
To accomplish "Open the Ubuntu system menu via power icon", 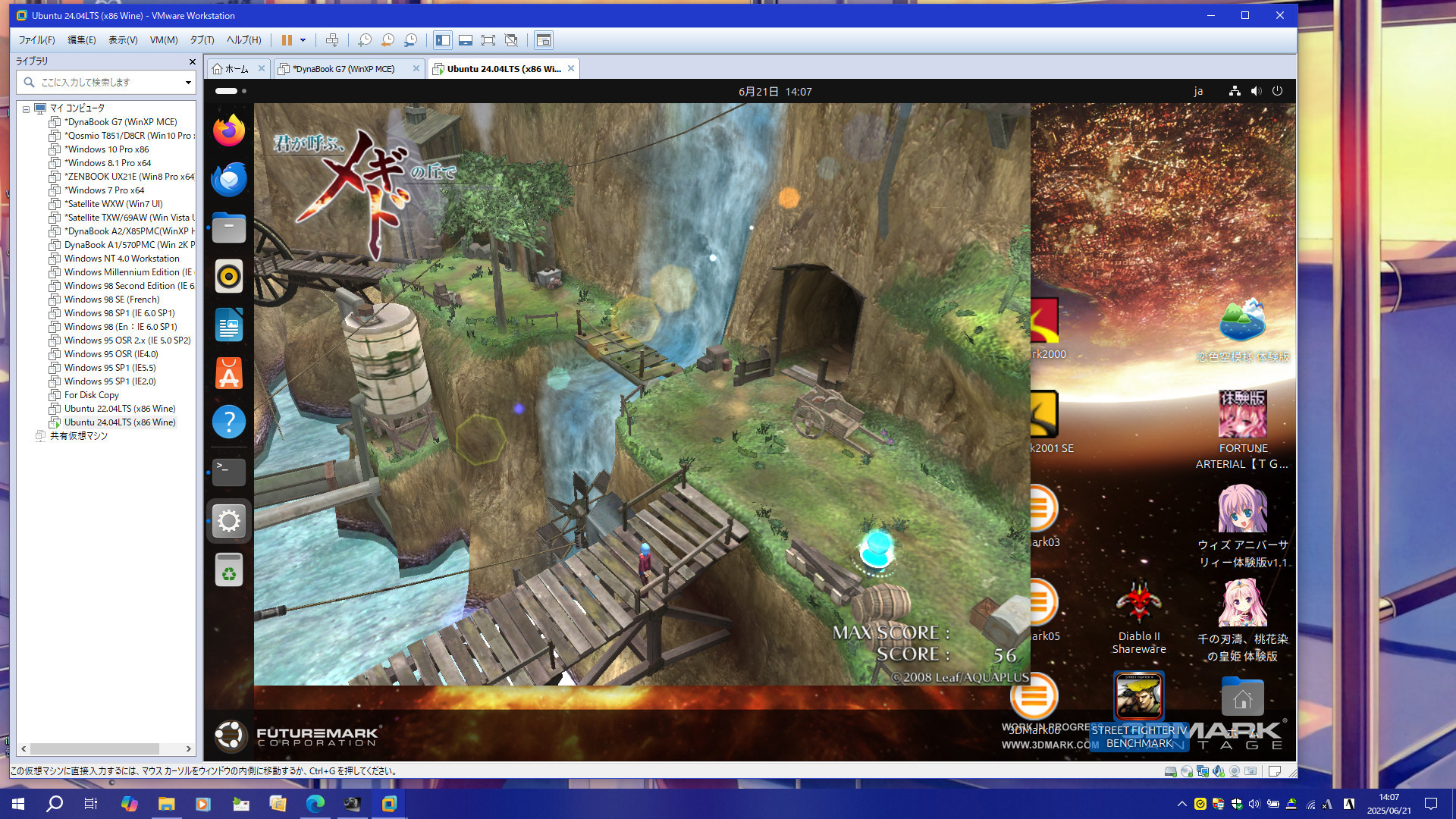I will pos(1277,91).
